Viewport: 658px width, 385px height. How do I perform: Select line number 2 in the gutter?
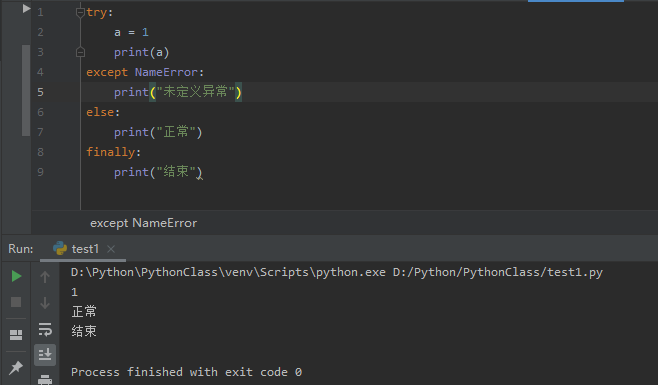click(x=40, y=32)
